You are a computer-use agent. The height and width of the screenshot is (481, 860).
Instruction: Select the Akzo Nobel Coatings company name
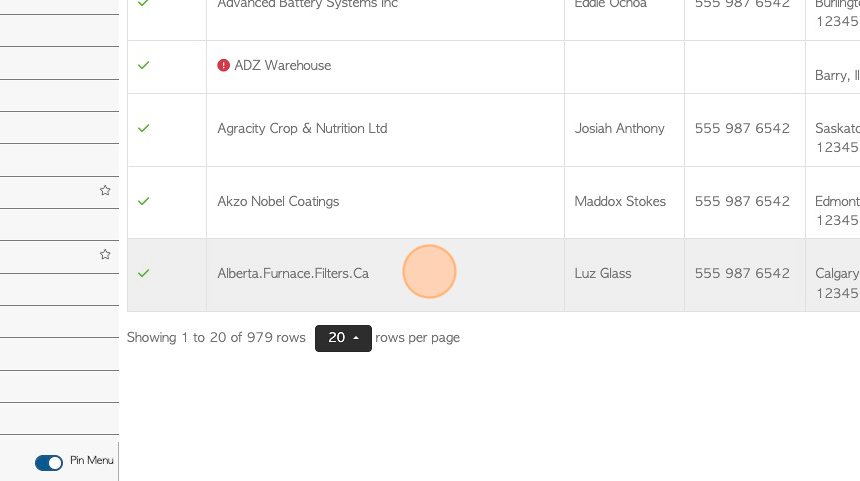click(x=278, y=201)
